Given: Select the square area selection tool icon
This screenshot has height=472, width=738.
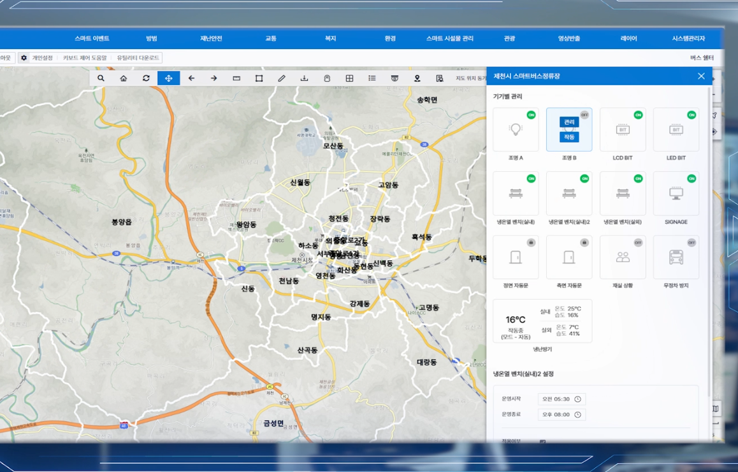Looking at the screenshot, I should pos(259,78).
